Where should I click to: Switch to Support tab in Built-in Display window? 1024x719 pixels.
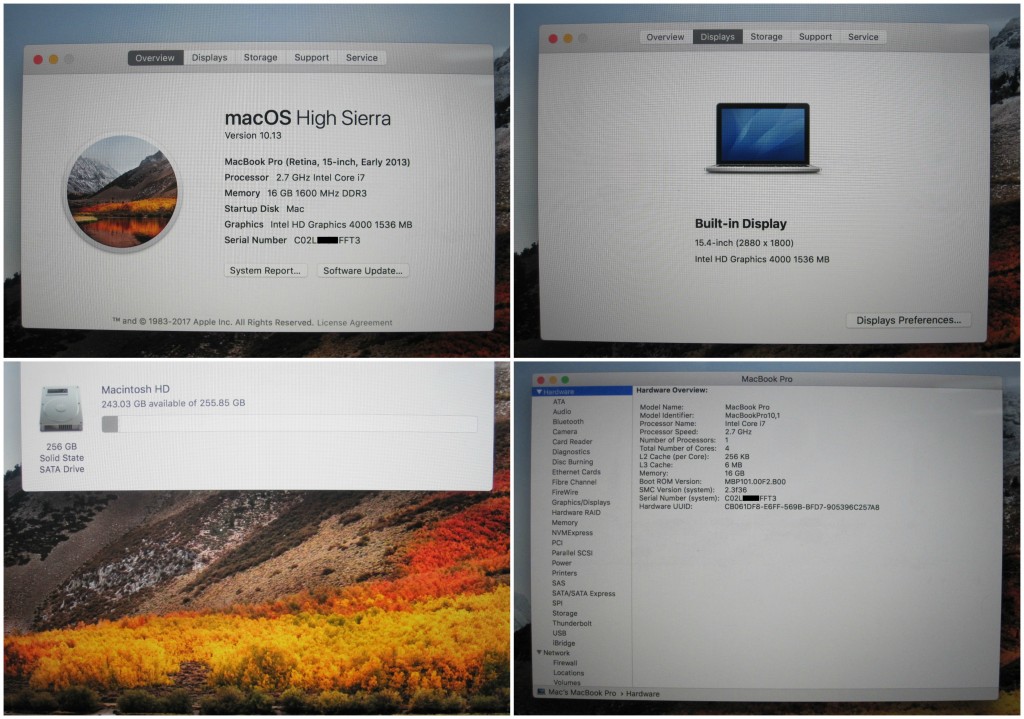tap(815, 37)
